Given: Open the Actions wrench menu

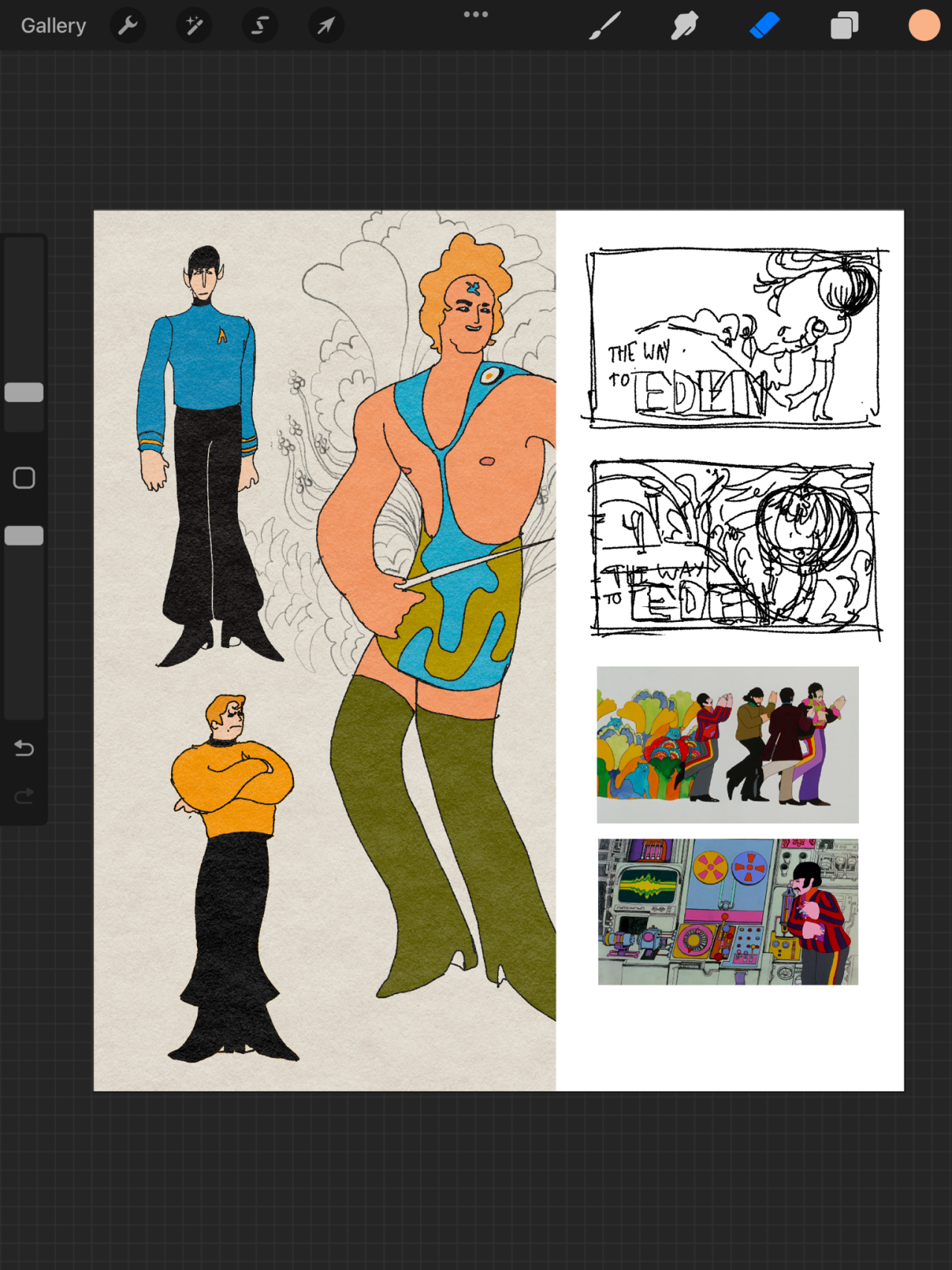Looking at the screenshot, I should (128, 26).
